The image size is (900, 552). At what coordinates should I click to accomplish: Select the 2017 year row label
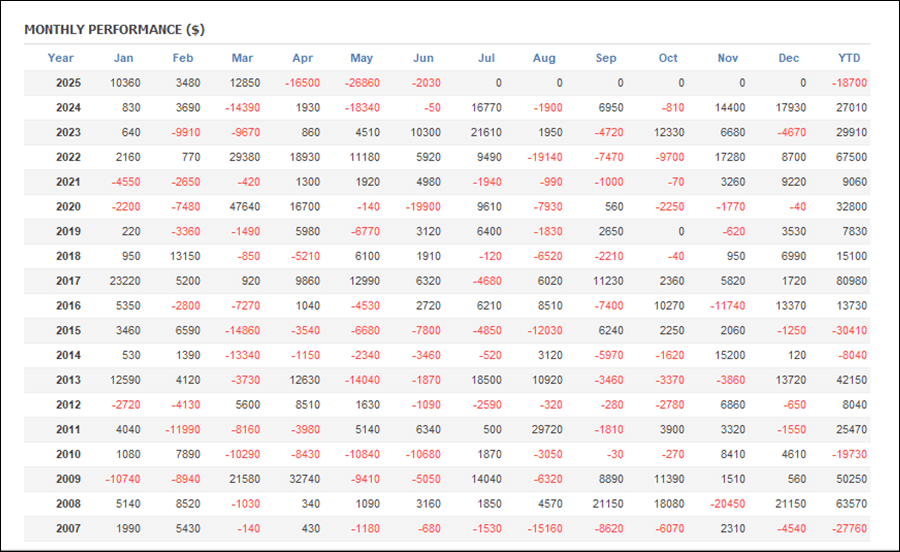click(68, 281)
